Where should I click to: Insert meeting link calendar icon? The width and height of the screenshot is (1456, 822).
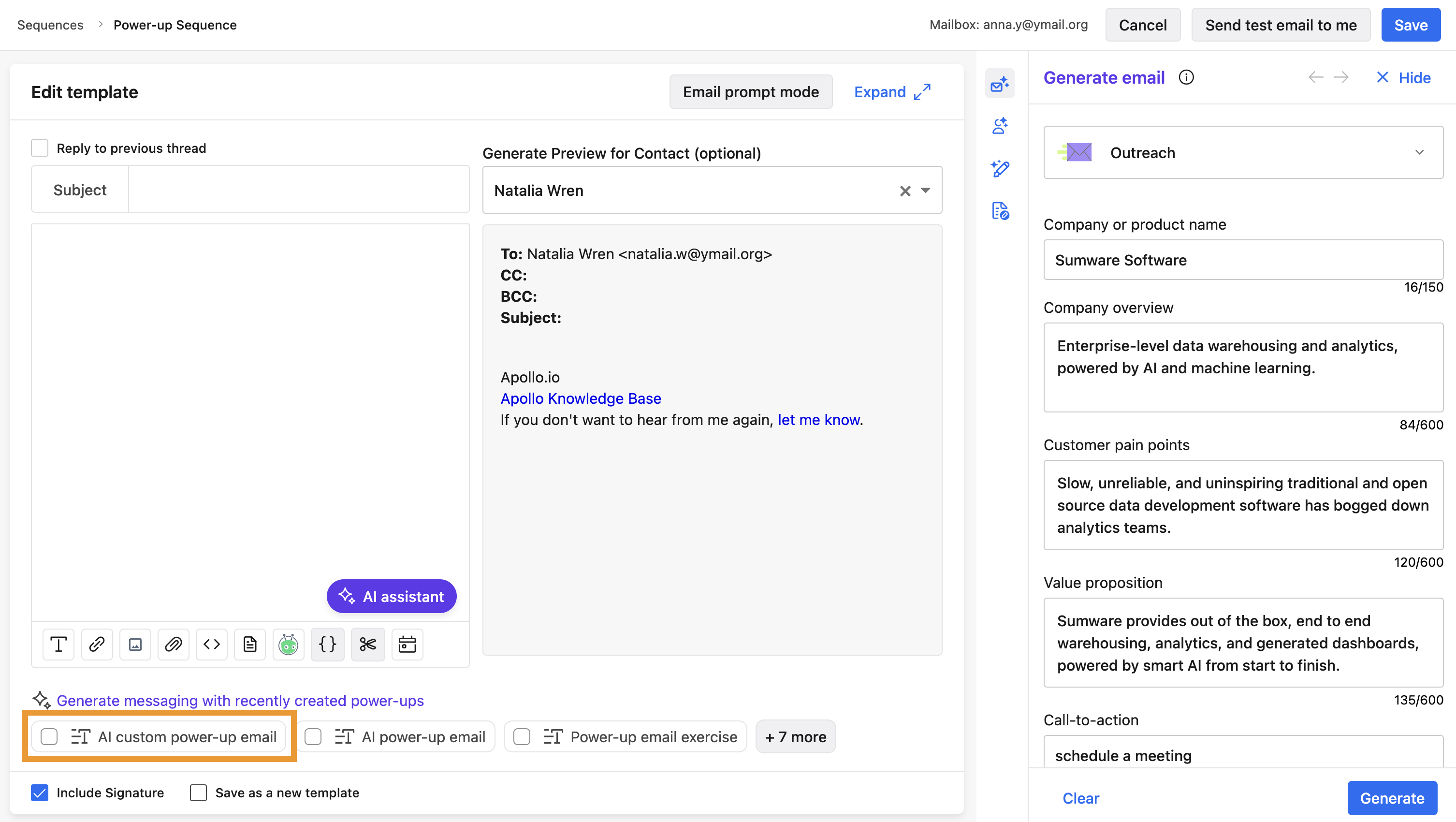tap(407, 644)
